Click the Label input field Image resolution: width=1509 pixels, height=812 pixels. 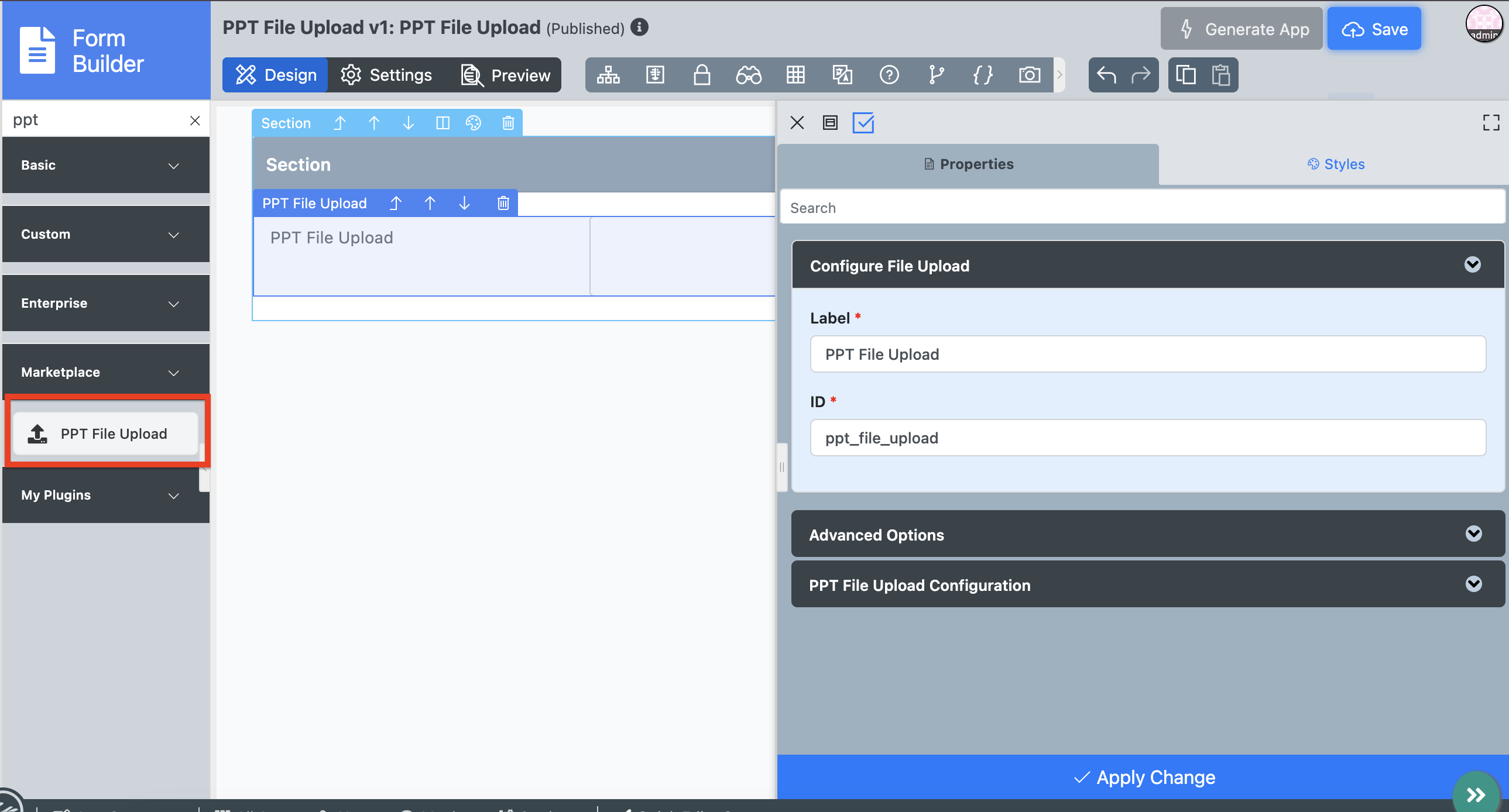1147,354
